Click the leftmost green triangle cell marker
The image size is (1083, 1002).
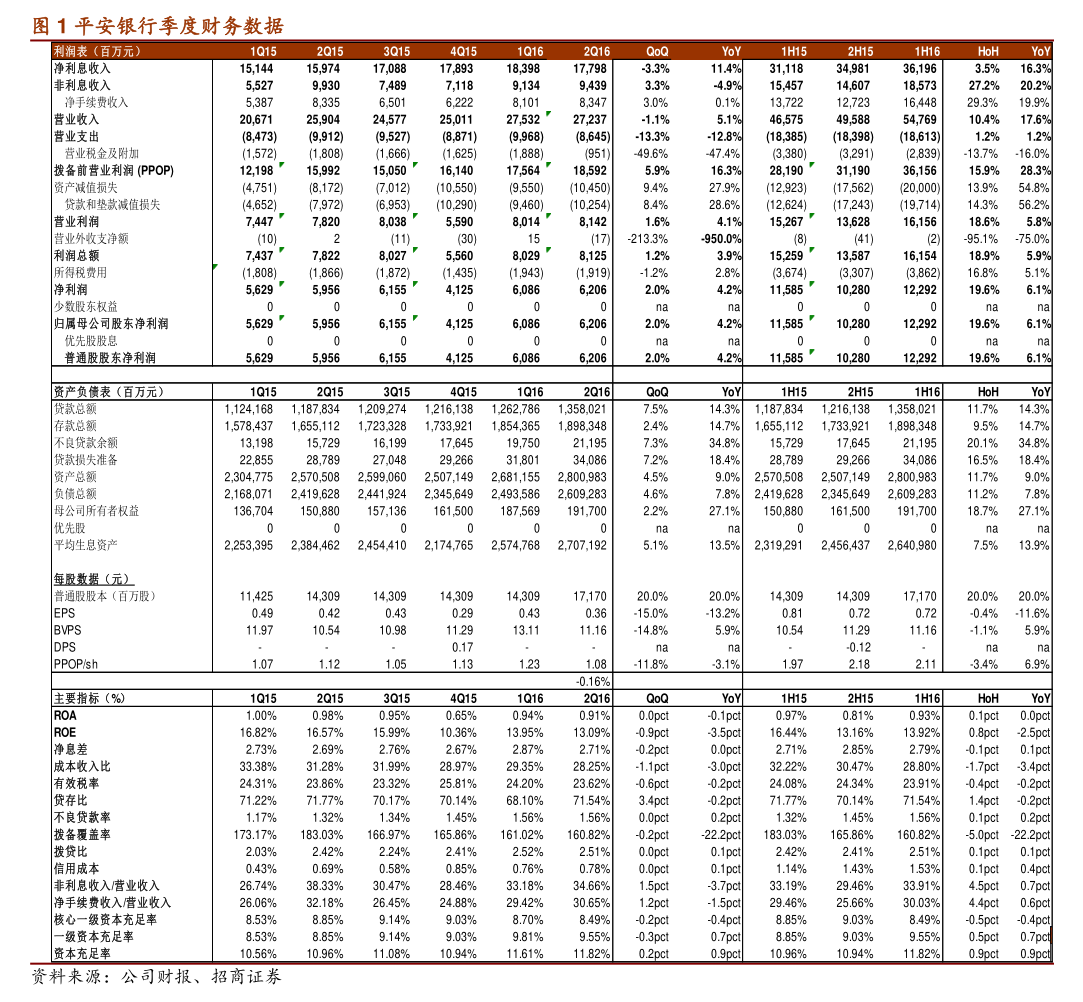pyautogui.click(x=215, y=267)
